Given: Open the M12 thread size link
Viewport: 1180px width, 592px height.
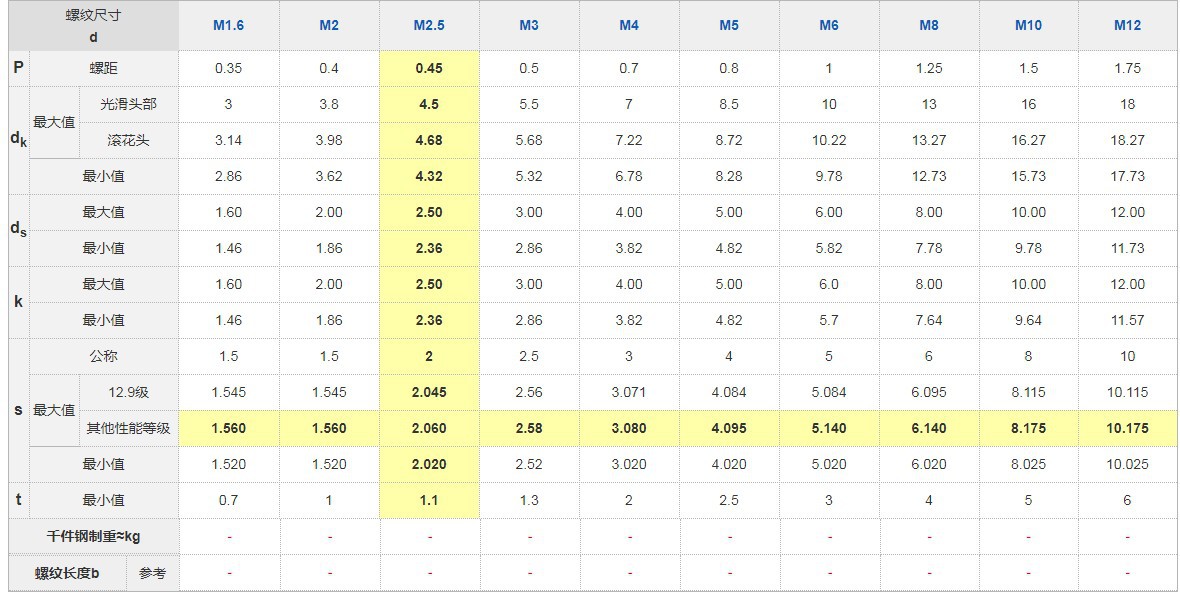Looking at the screenshot, I should [1127, 25].
